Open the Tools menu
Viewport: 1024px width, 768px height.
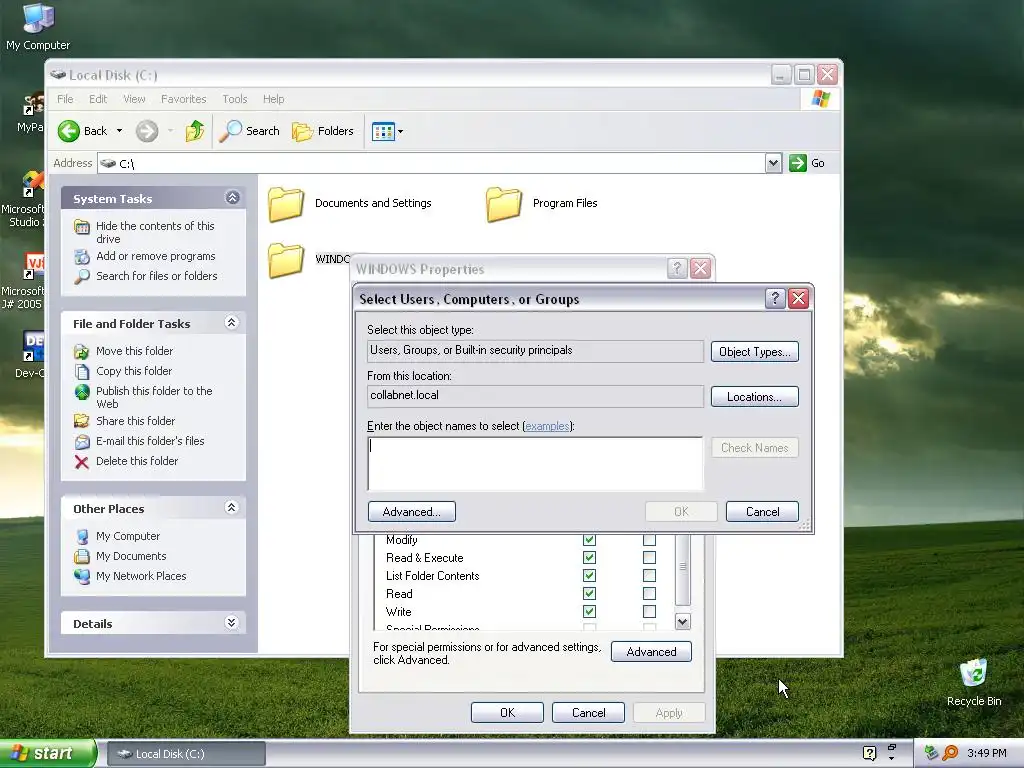(x=234, y=99)
